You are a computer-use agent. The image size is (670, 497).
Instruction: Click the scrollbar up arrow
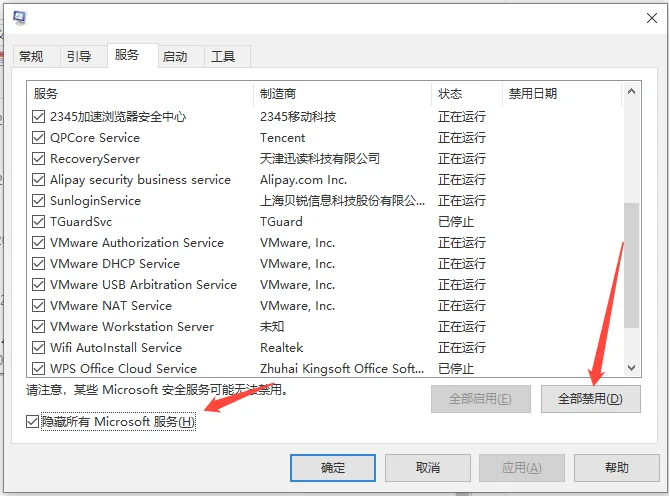click(632, 91)
